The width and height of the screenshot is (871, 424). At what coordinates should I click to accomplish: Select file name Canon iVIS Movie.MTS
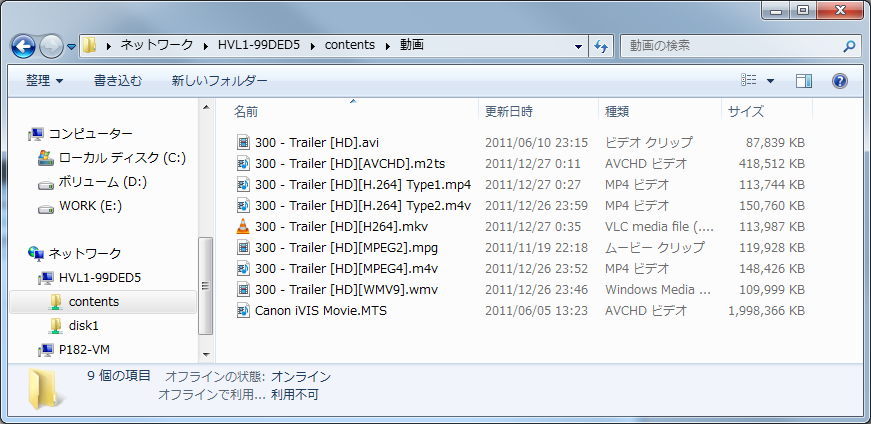coord(321,311)
